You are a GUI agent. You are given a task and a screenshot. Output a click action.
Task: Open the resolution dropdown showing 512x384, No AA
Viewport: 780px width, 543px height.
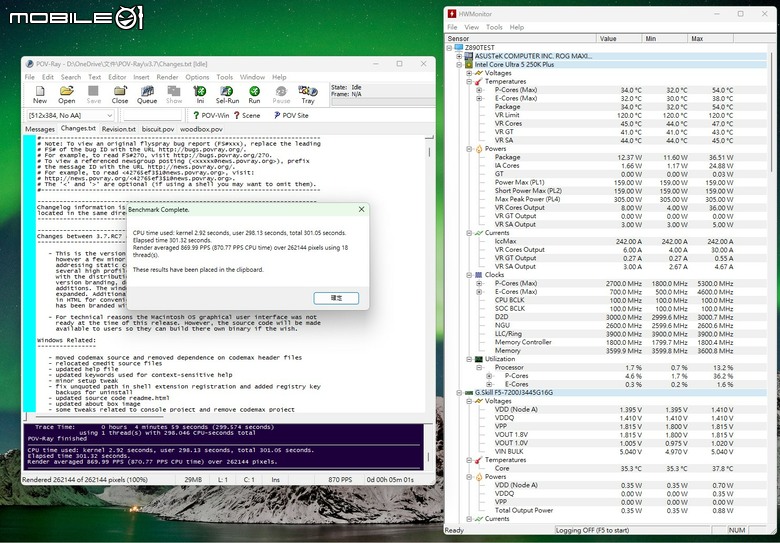click(x=70, y=115)
